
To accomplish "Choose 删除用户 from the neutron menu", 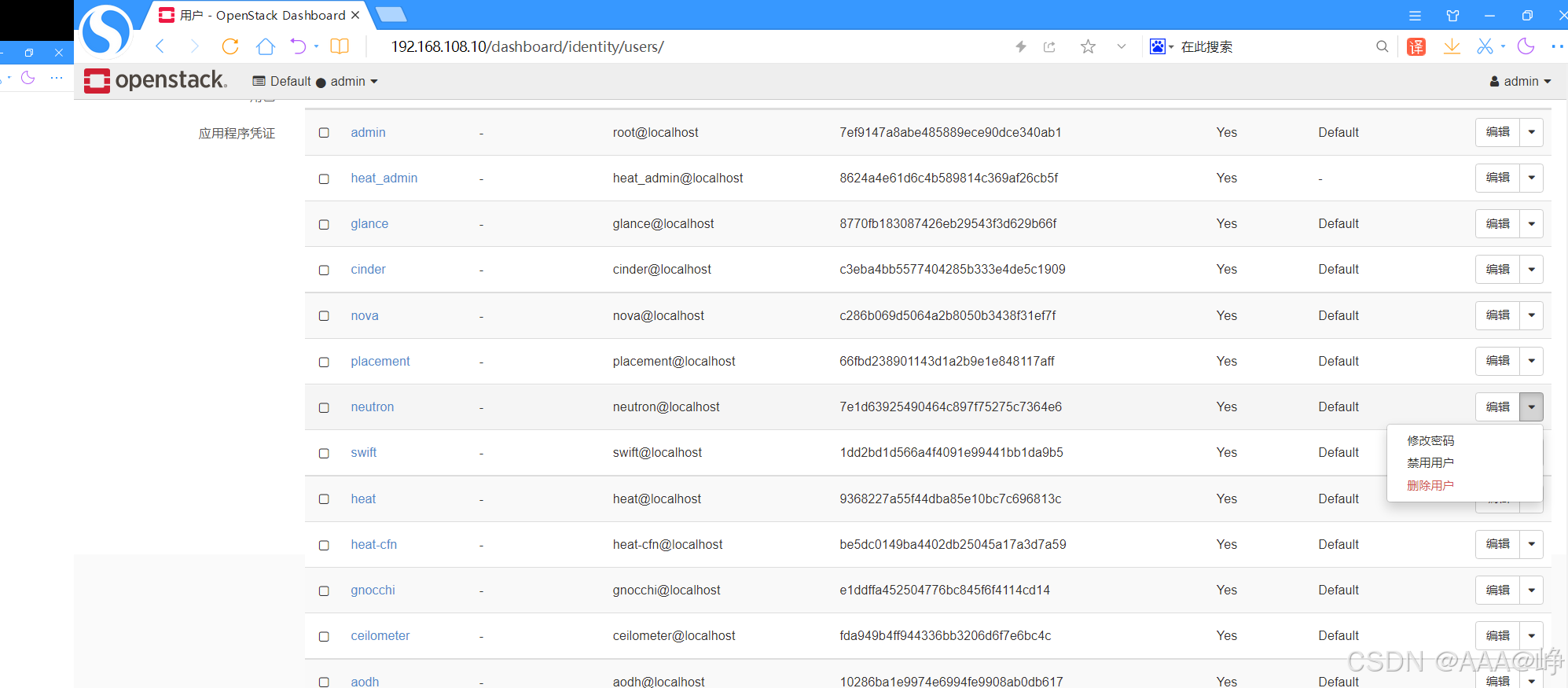I will pos(1430,485).
